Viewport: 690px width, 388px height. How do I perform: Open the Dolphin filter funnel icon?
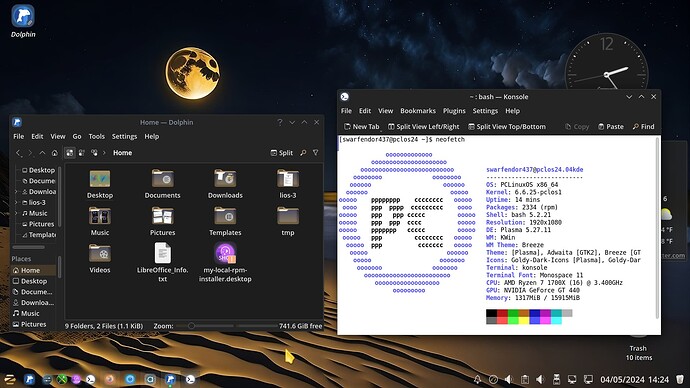pyautogui.click(x=316, y=153)
